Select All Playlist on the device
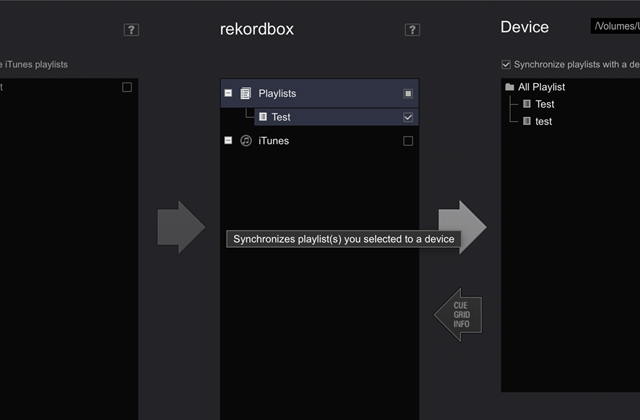This screenshot has height=420, width=640. point(541,87)
